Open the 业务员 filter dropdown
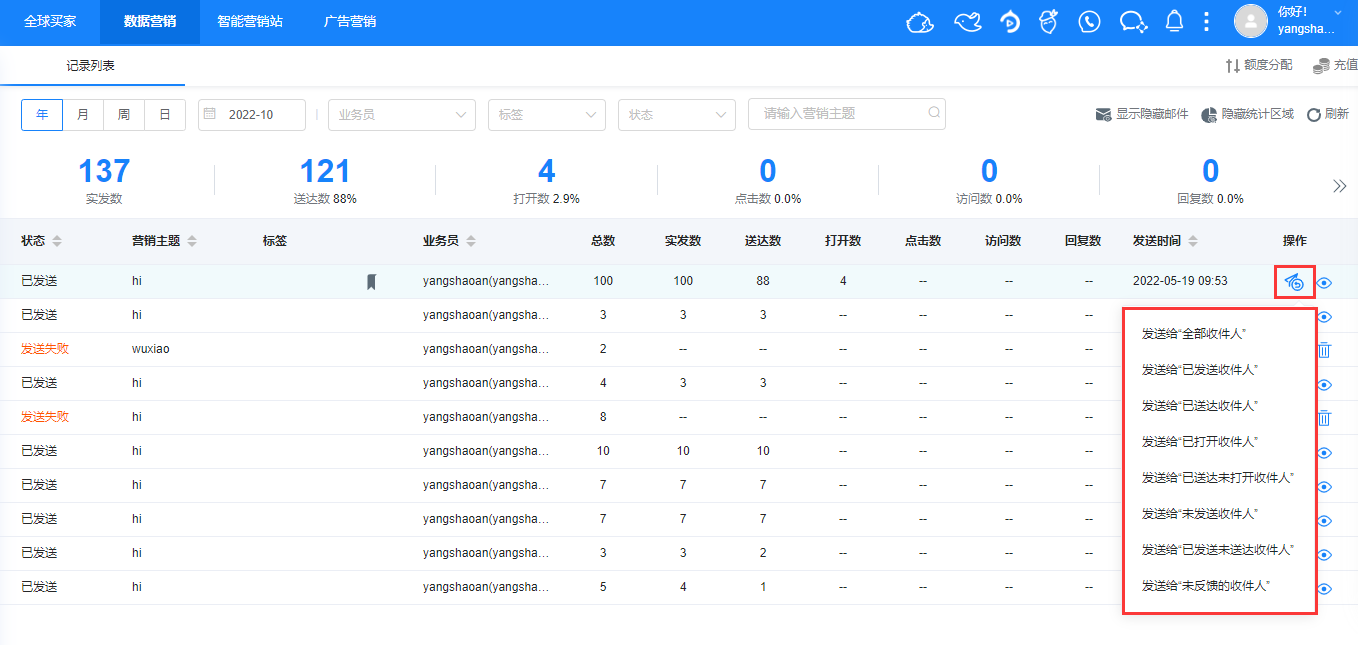1358x645 pixels. tap(402, 115)
